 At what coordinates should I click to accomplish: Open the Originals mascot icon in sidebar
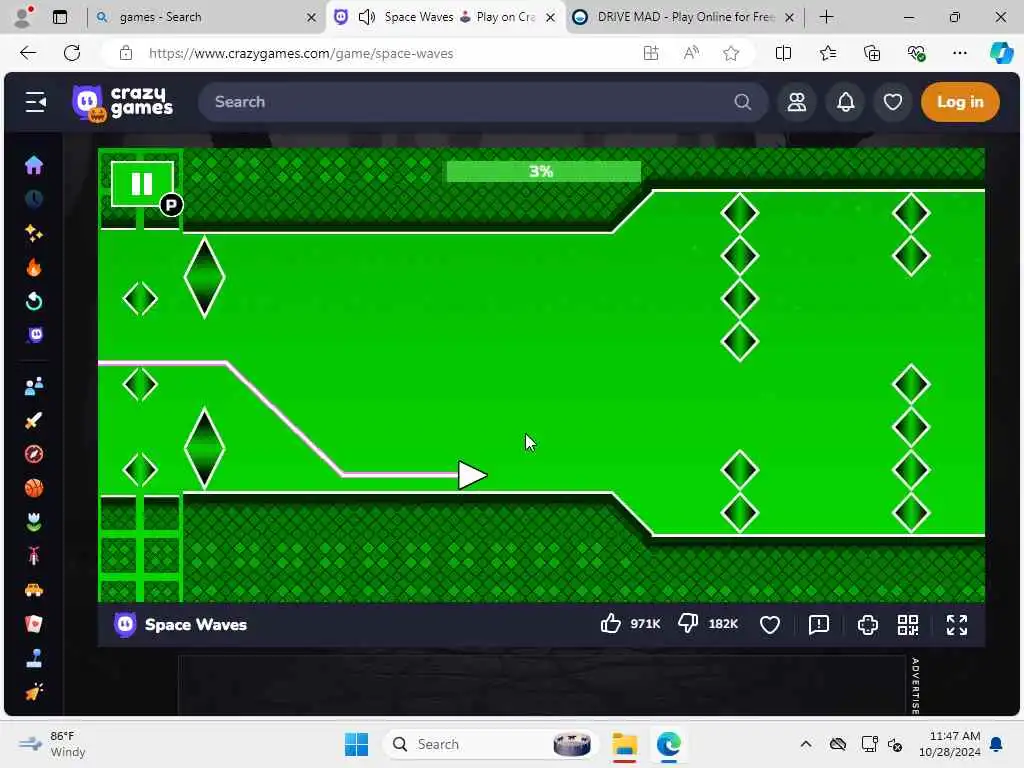tap(35, 335)
